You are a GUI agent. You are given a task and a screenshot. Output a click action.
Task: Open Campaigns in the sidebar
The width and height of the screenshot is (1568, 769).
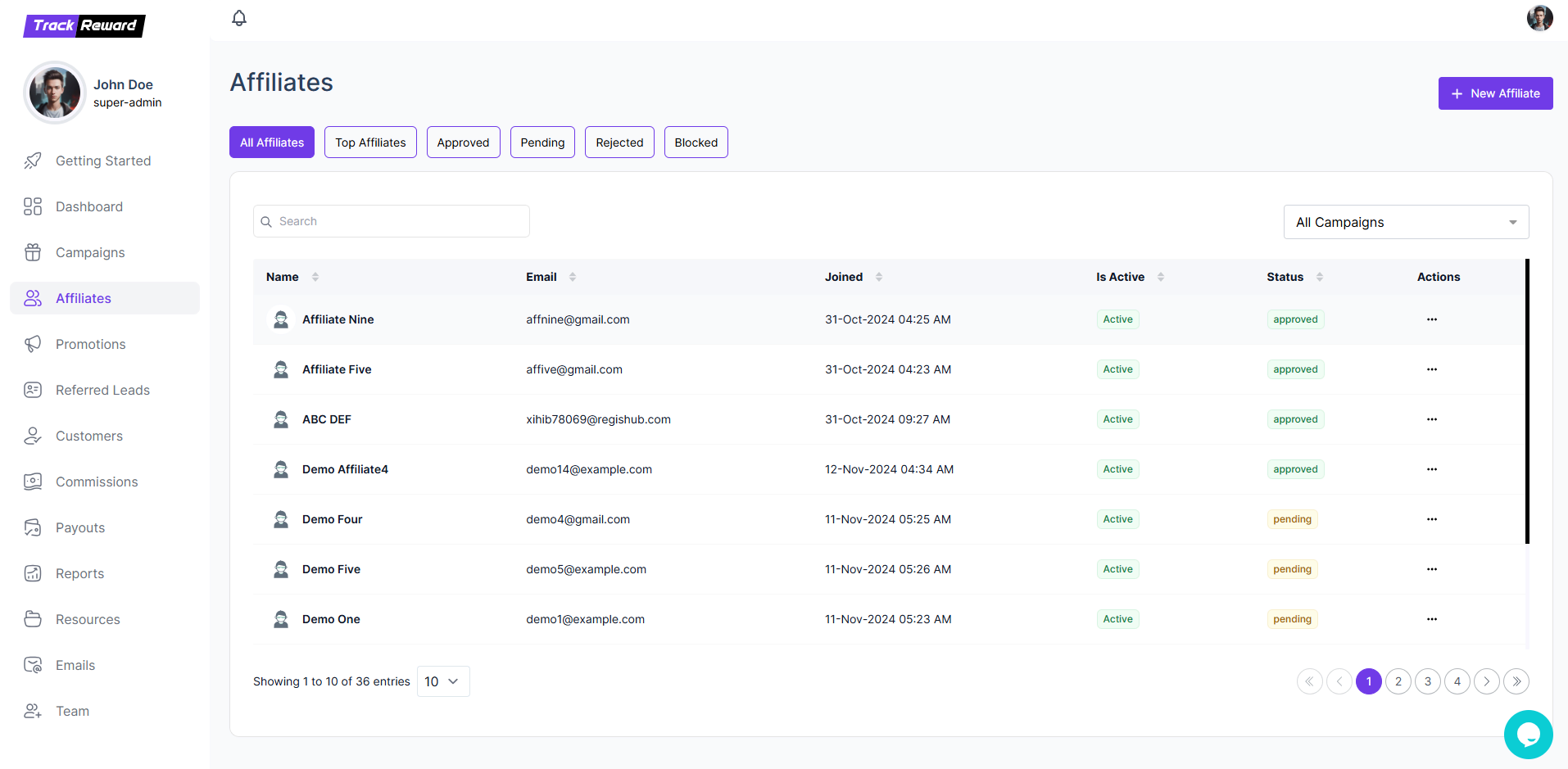tap(104, 252)
